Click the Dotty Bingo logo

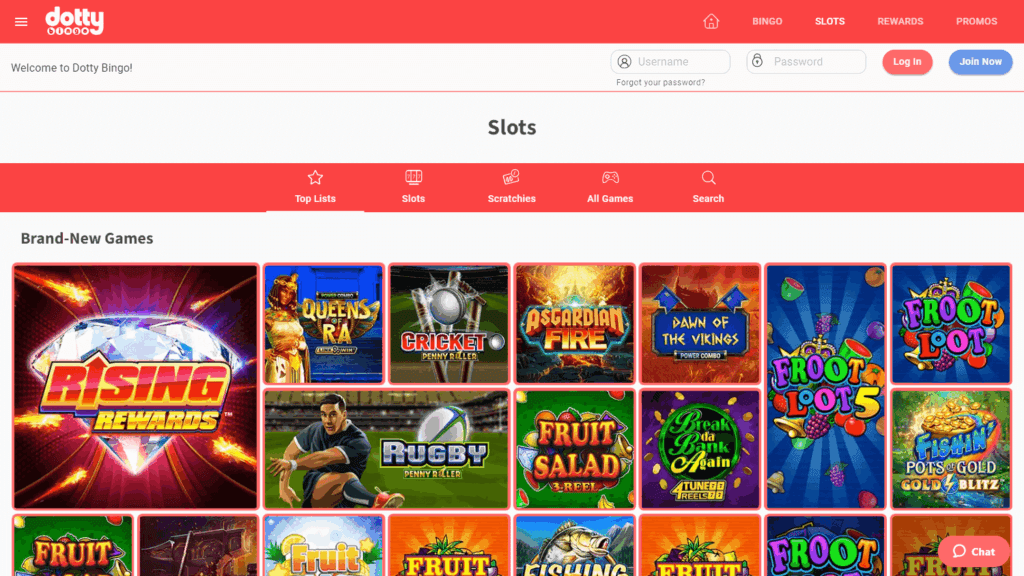74,21
